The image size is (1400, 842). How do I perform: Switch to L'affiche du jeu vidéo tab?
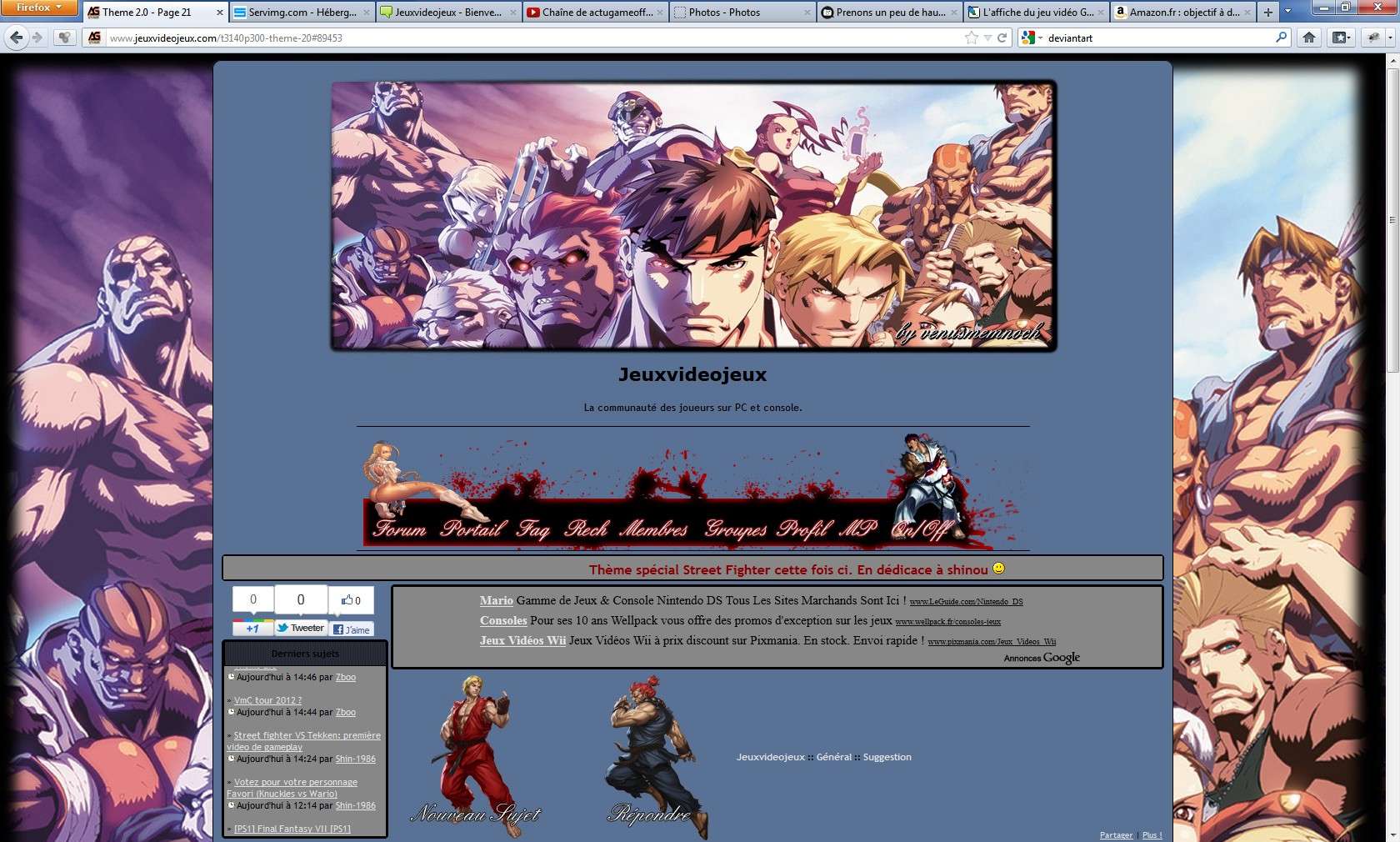(1035, 13)
